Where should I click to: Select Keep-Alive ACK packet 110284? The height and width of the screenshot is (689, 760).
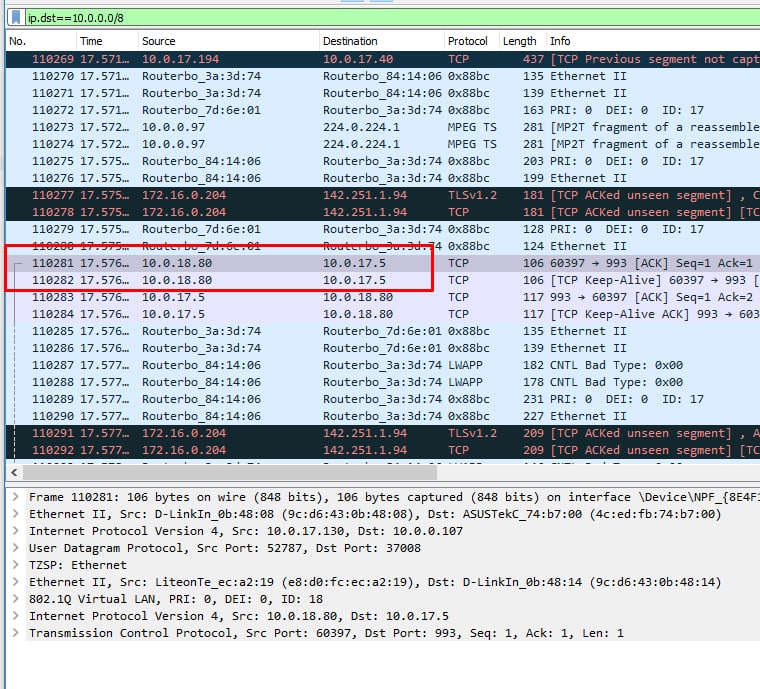pyautogui.click(x=383, y=314)
